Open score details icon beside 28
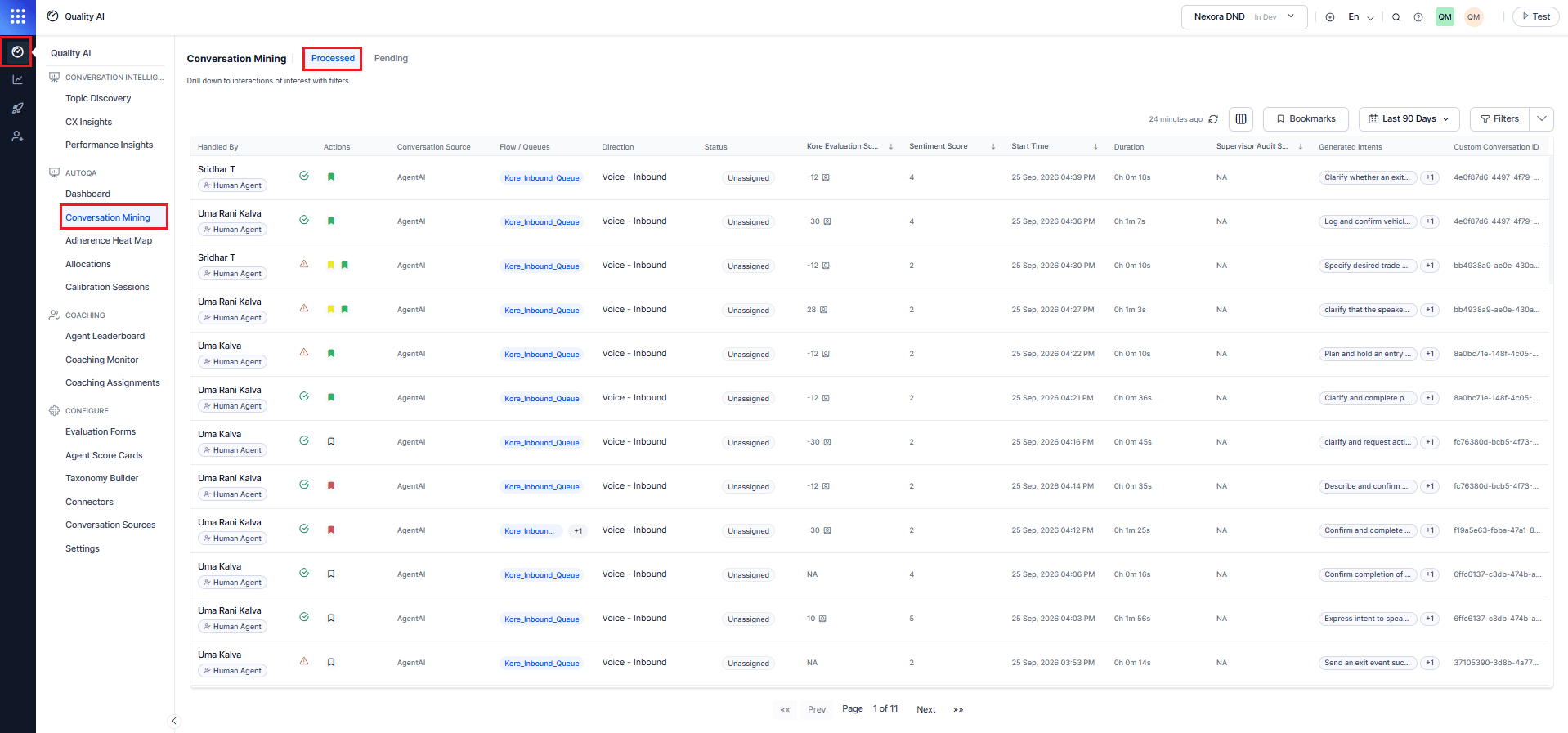The height and width of the screenshot is (733, 1568). (823, 310)
